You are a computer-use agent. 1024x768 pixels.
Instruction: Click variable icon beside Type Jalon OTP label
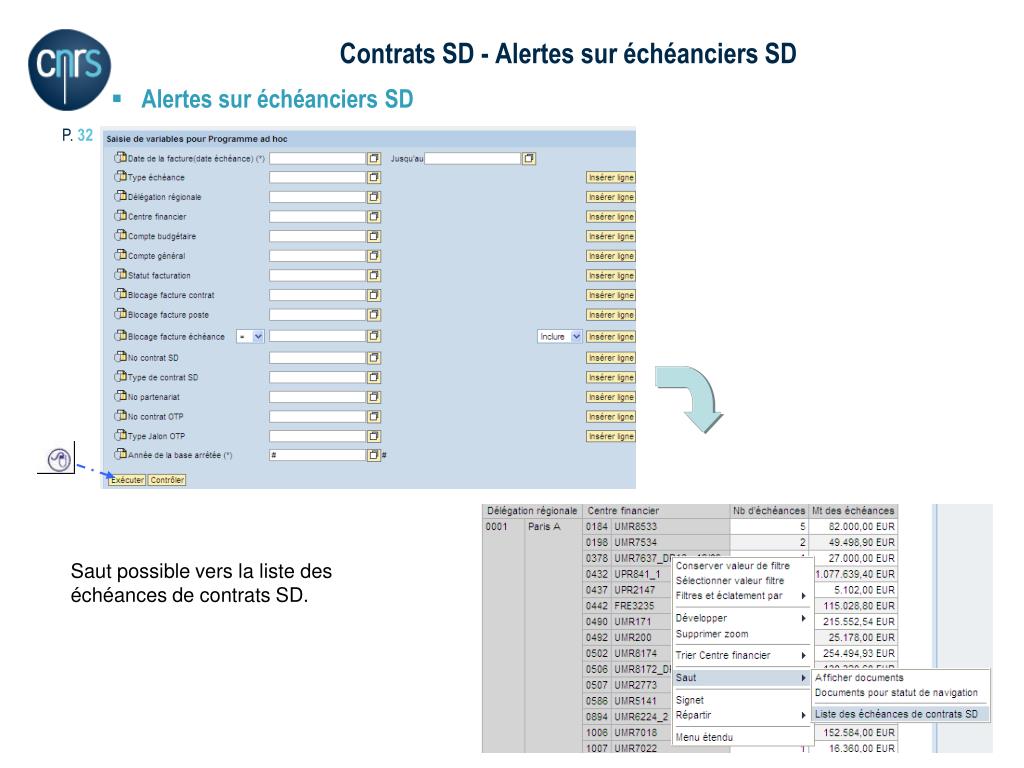(x=120, y=435)
